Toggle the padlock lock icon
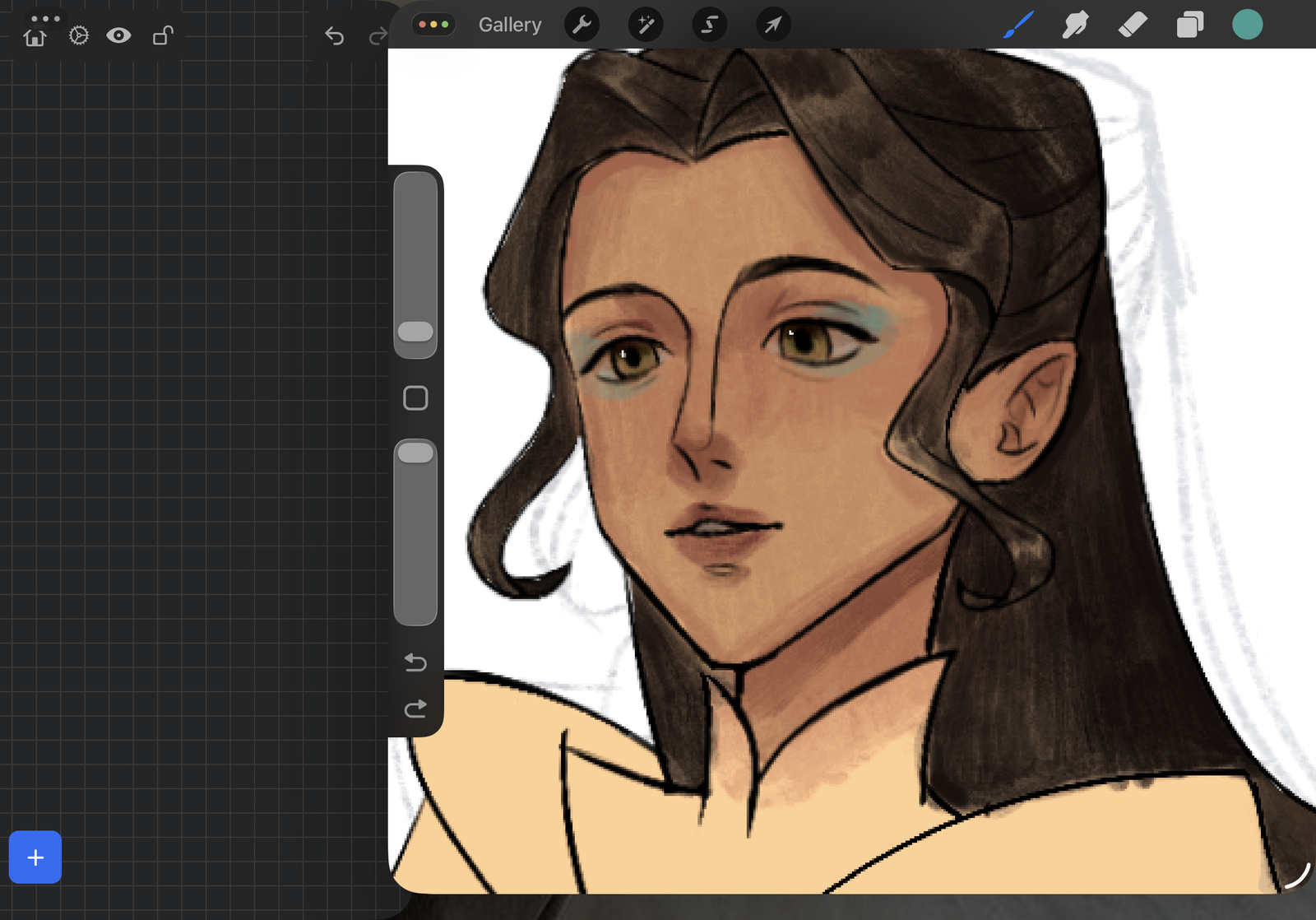This screenshot has width=1316, height=920. click(163, 35)
